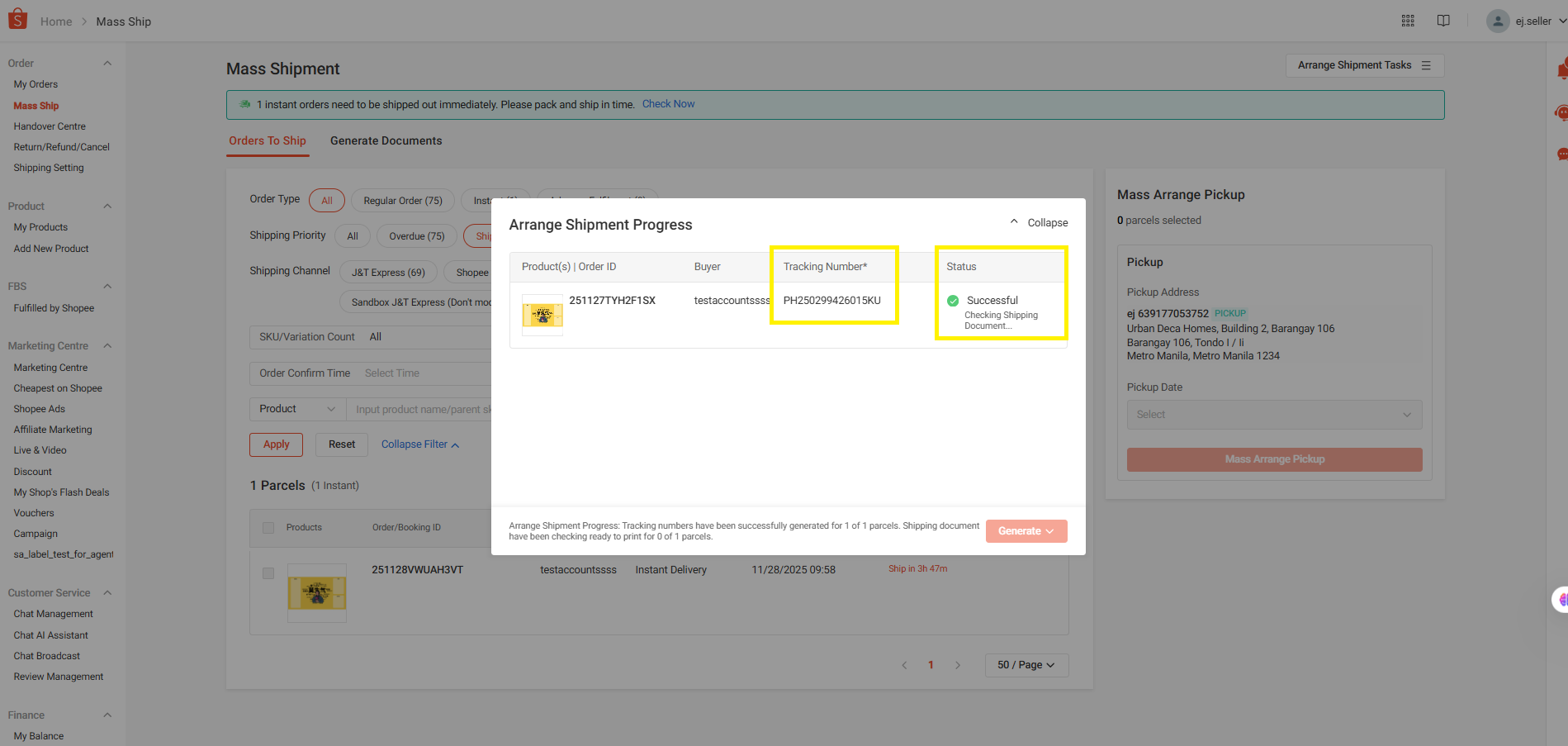The width and height of the screenshot is (1568, 746).
Task: Open product thumbnail for order 251127TYH2F1SX
Action: pyautogui.click(x=542, y=315)
